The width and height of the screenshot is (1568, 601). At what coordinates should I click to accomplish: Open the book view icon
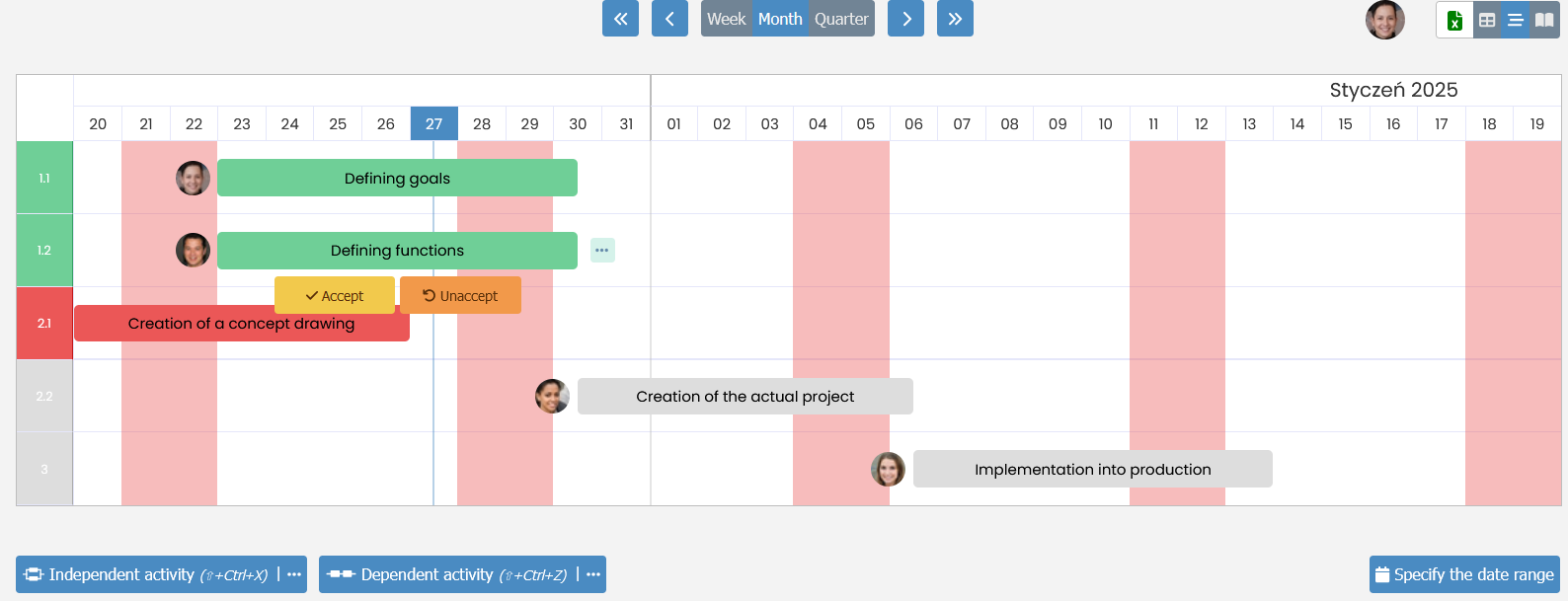click(1544, 20)
